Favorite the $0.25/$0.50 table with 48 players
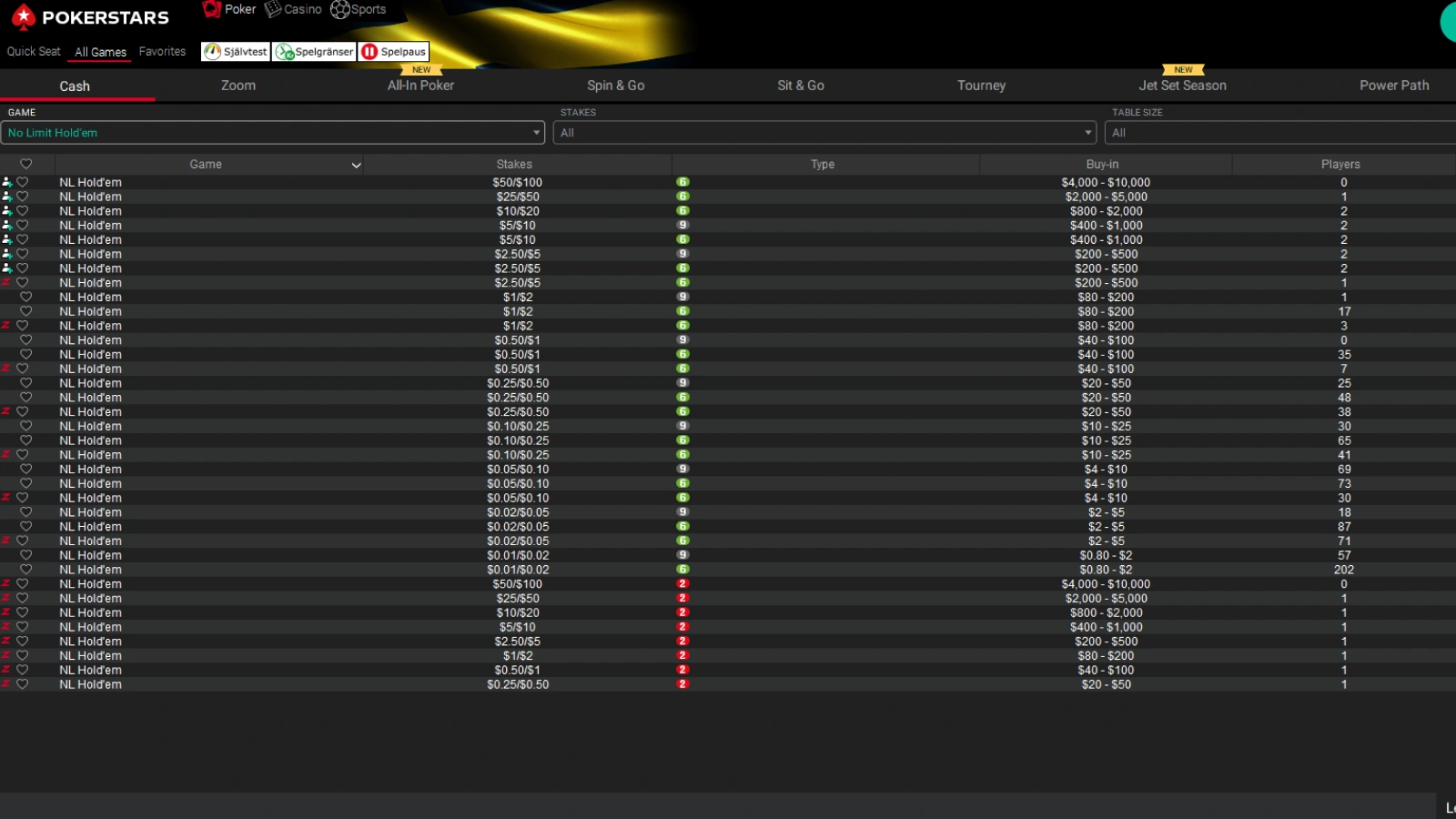The image size is (1456, 819). [26, 398]
